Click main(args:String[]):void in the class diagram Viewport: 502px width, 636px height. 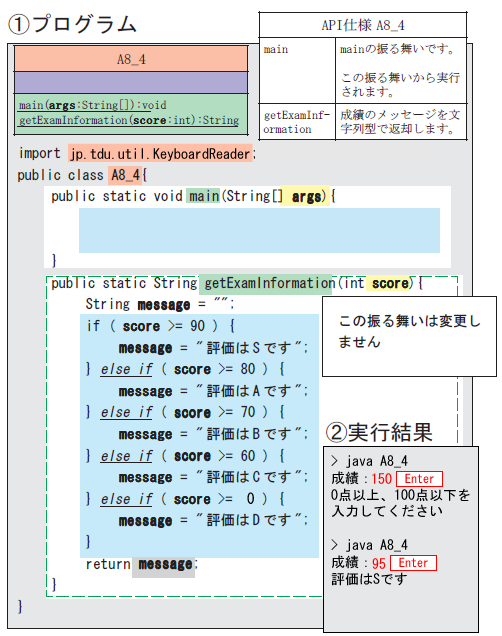(92, 105)
